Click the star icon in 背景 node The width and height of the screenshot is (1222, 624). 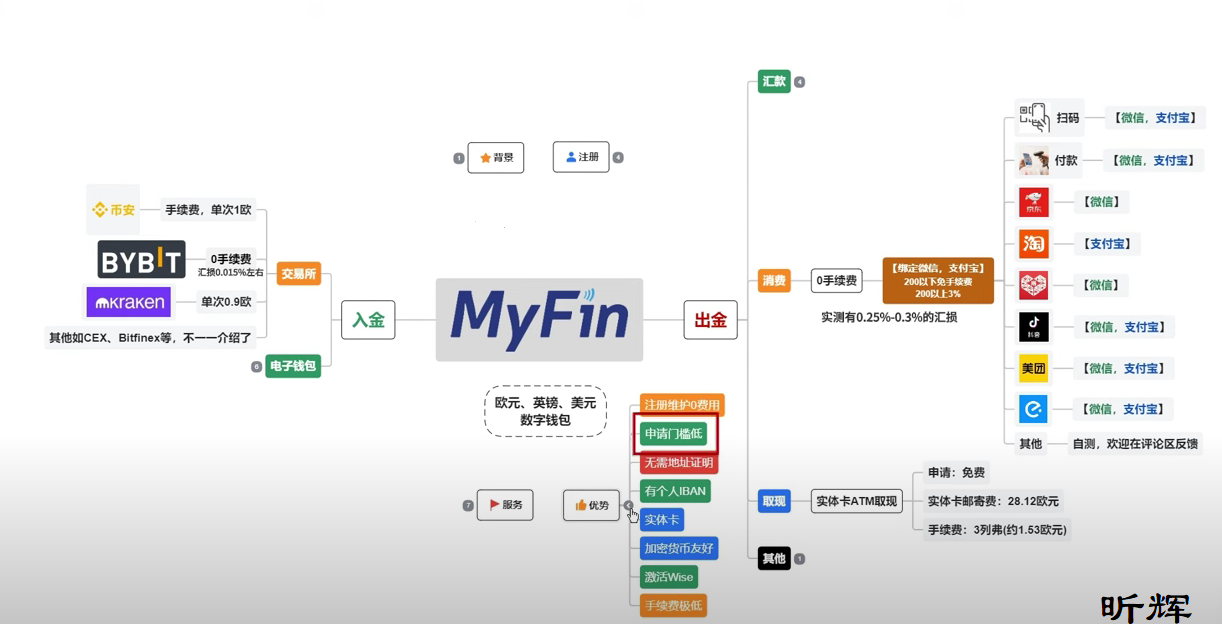pyautogui.click(x=486, y=158)
